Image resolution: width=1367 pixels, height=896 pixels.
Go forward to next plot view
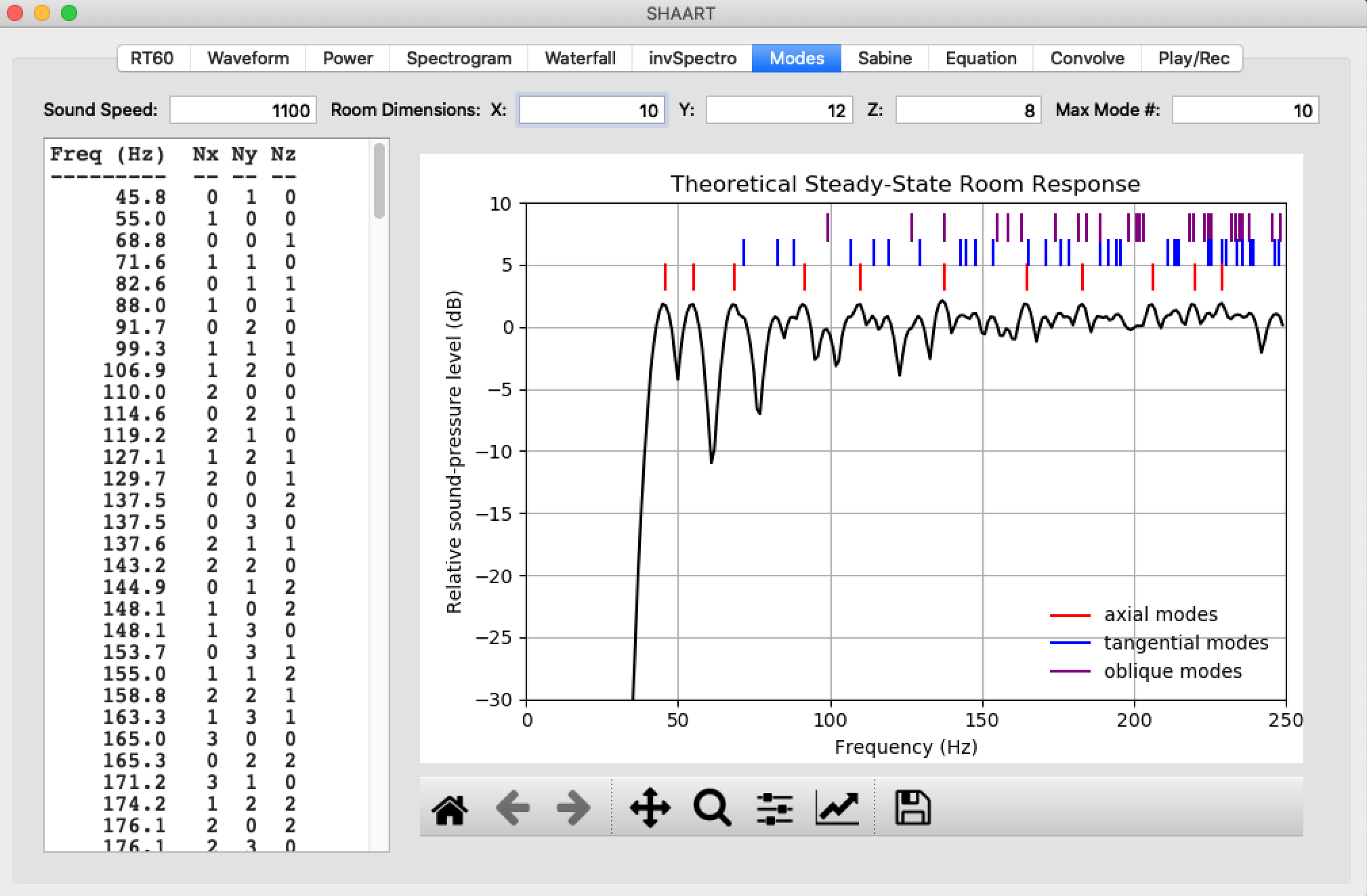coord(573,809)
